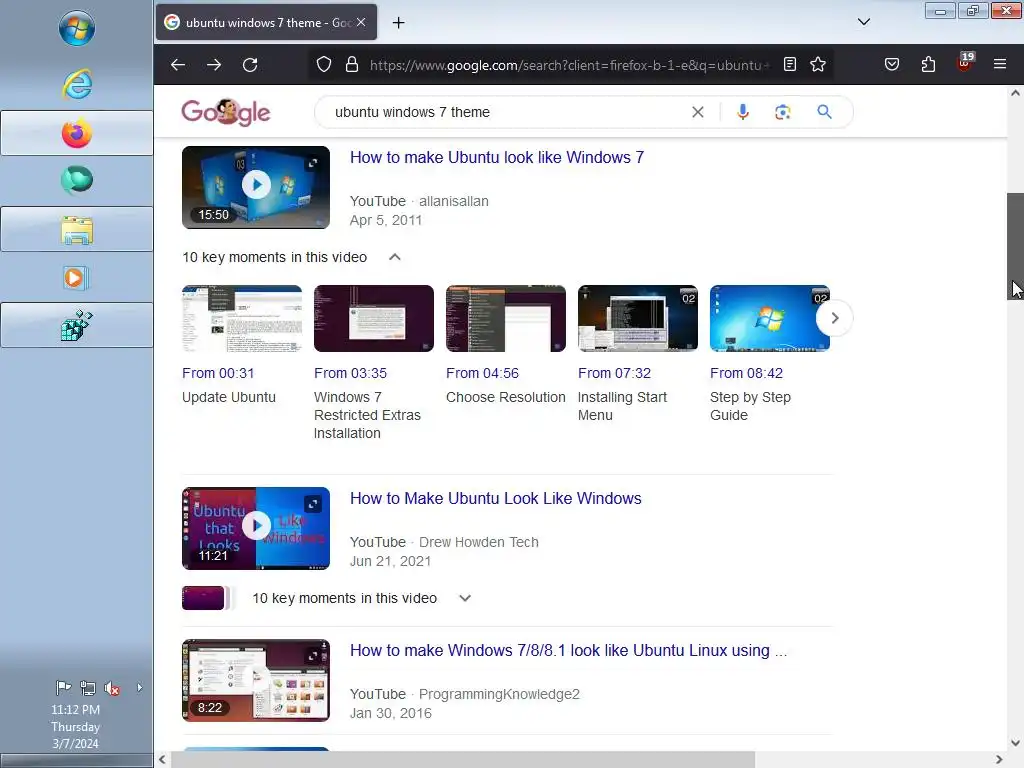Click scroll left arrow
This screenshot has width=1024, height=768.
pos(162,760)
